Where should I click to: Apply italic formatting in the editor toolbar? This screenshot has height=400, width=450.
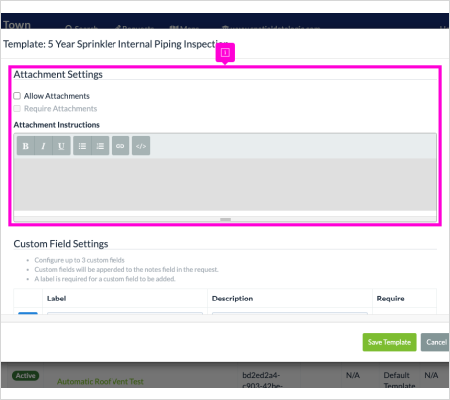(x=43, y=146)
